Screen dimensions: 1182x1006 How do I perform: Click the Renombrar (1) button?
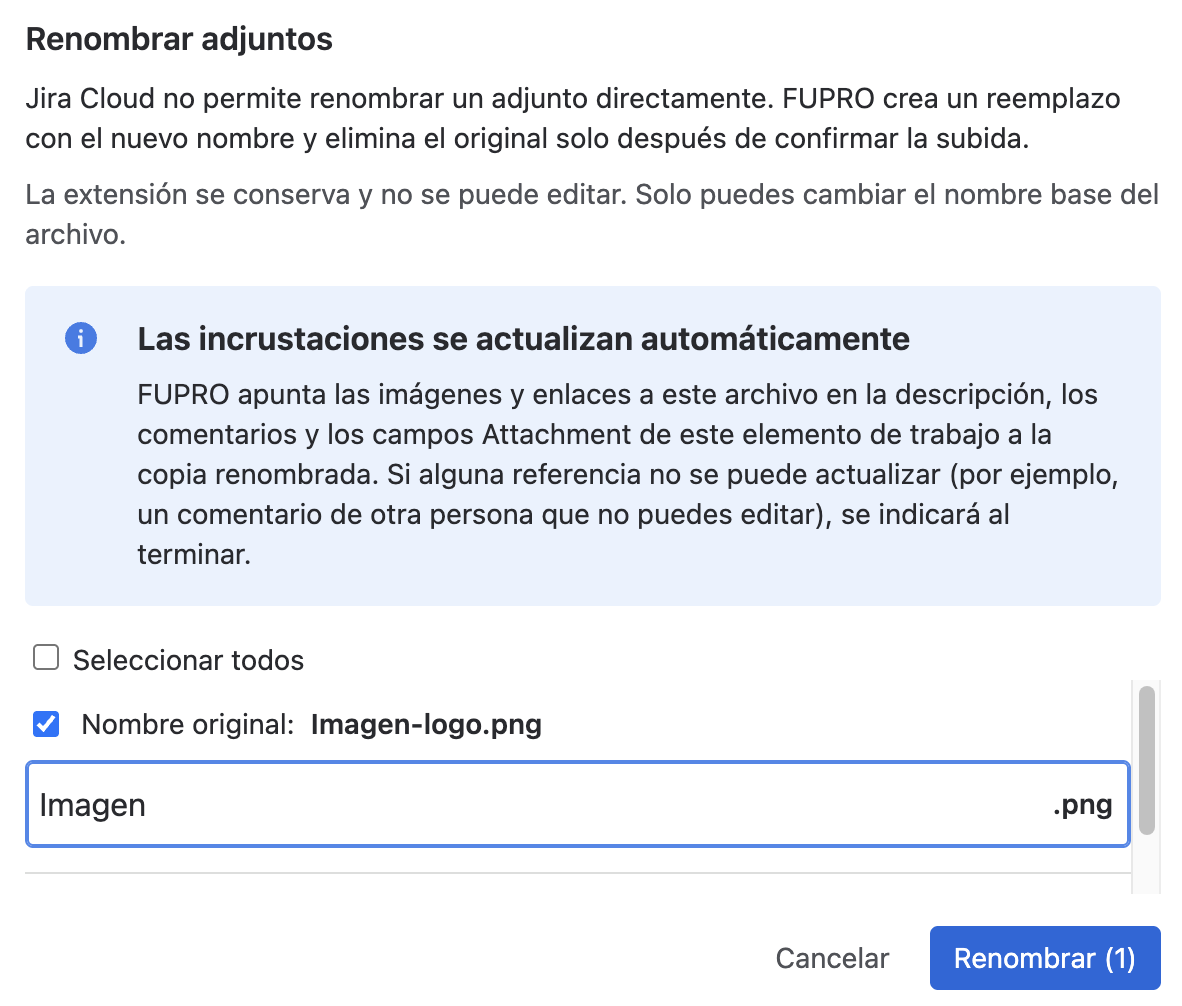coord(1045,958)
